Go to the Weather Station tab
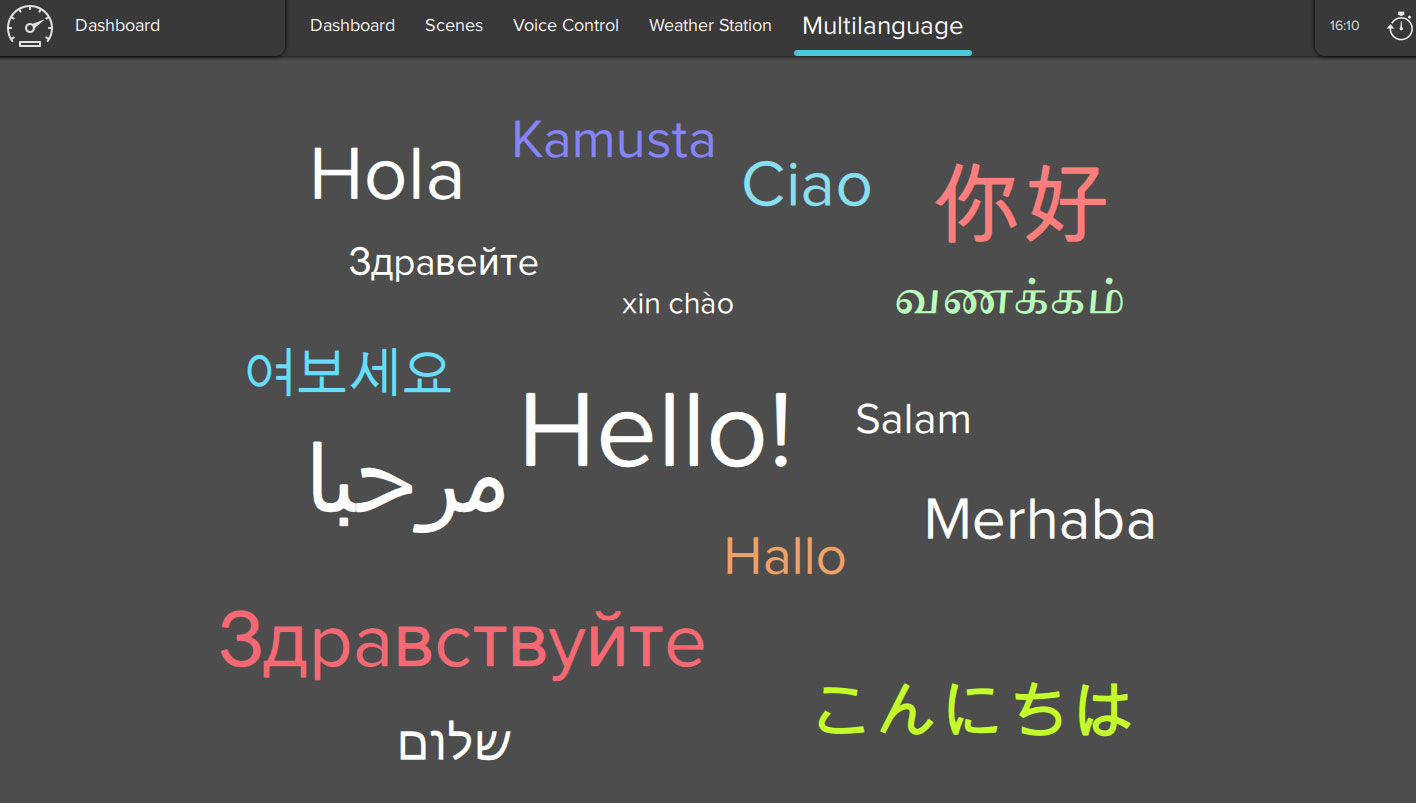 click(710, 26)
